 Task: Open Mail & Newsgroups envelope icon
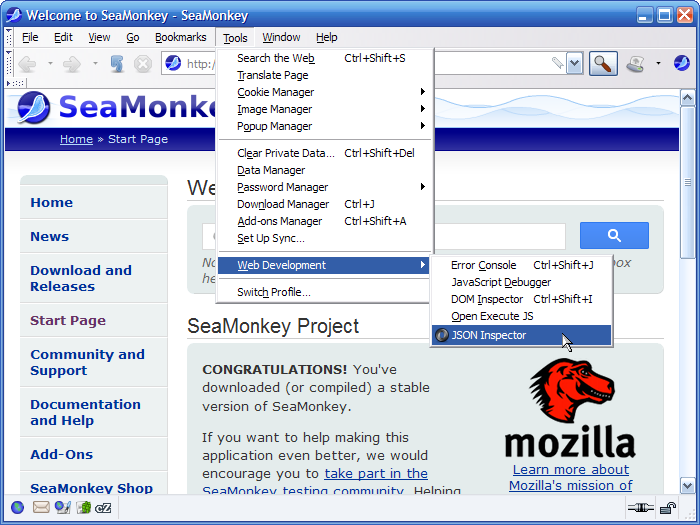tap(41, 507)
